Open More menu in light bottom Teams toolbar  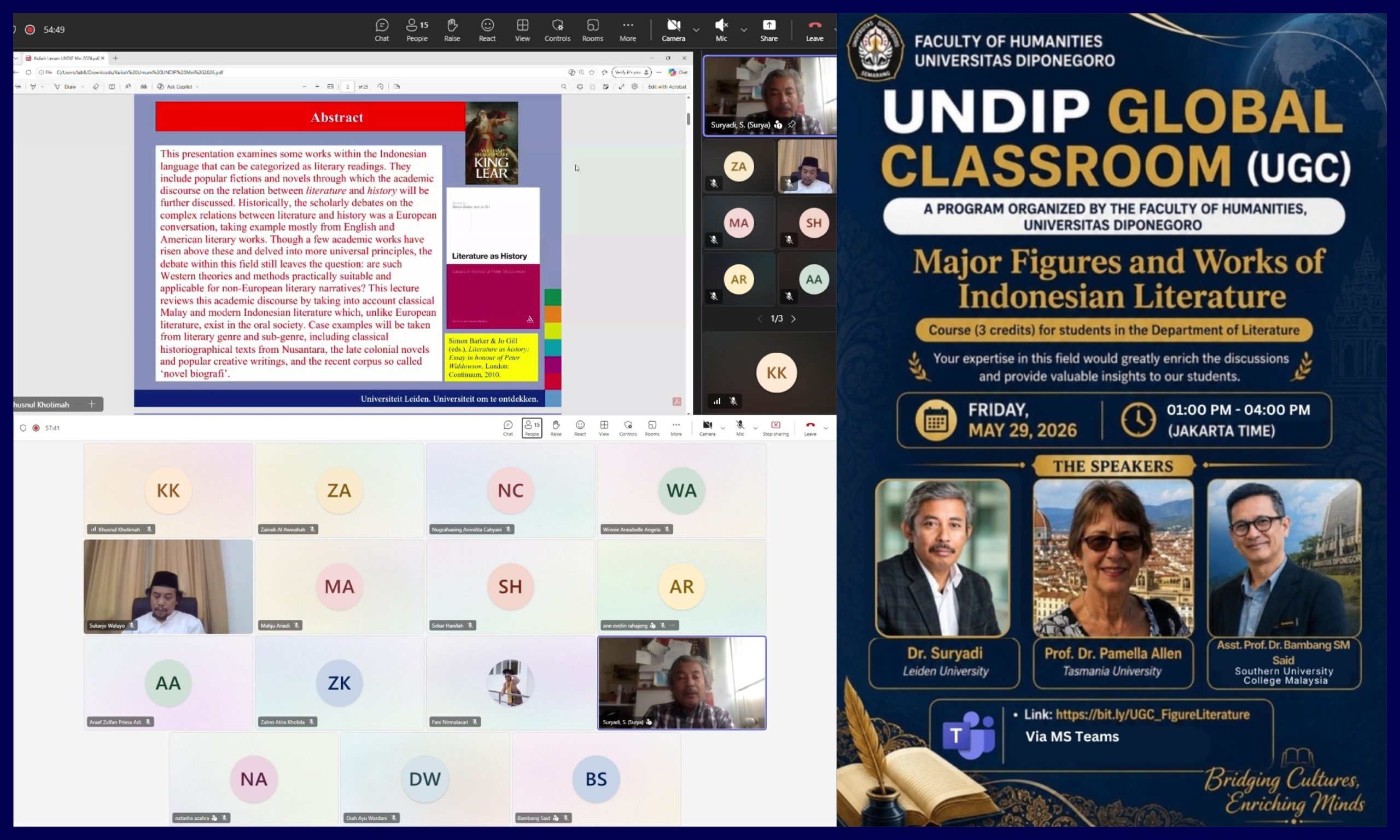(676, 428)
